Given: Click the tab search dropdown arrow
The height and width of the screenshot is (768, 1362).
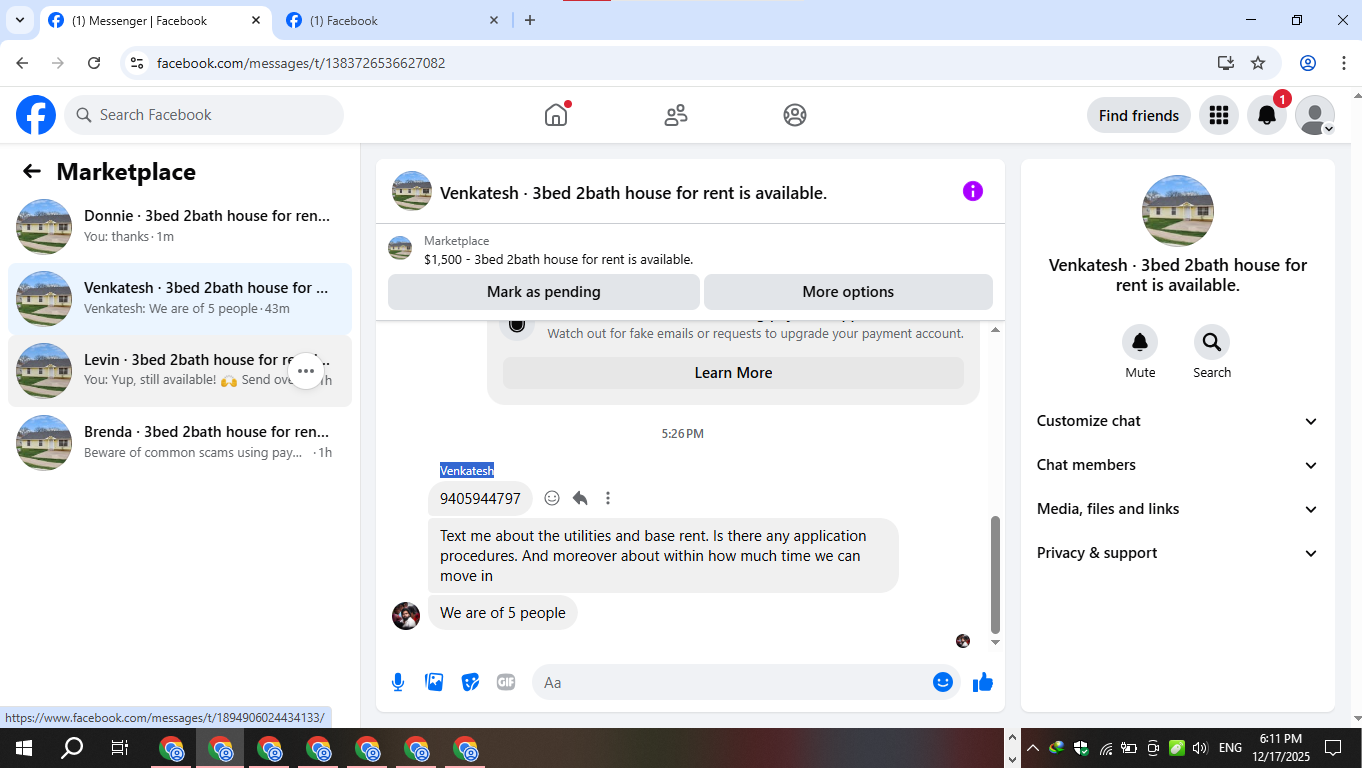Looking at the screenshot, I should click(x=19, y=20).
